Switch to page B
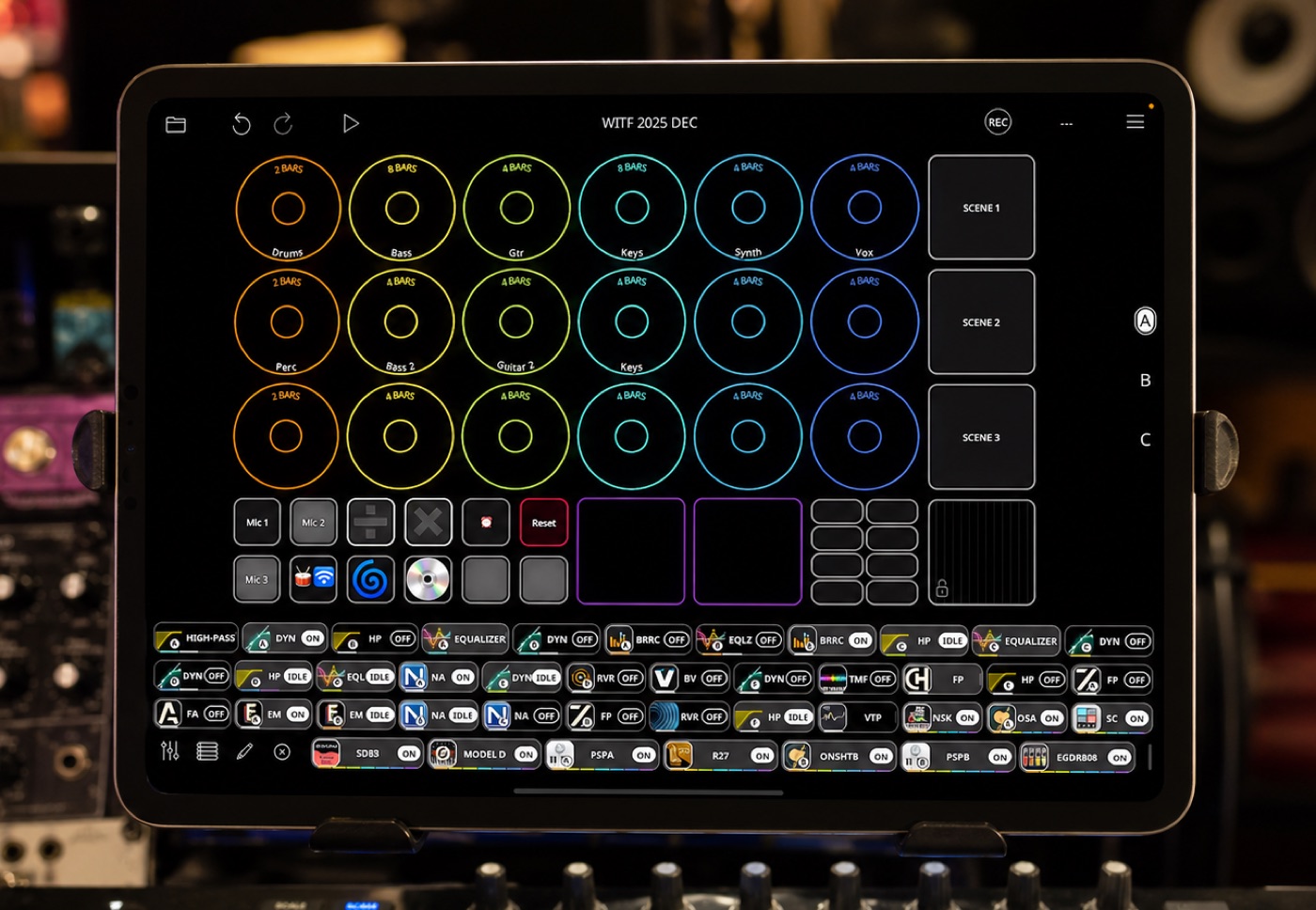1316x910 pixels. [1145, 380]
